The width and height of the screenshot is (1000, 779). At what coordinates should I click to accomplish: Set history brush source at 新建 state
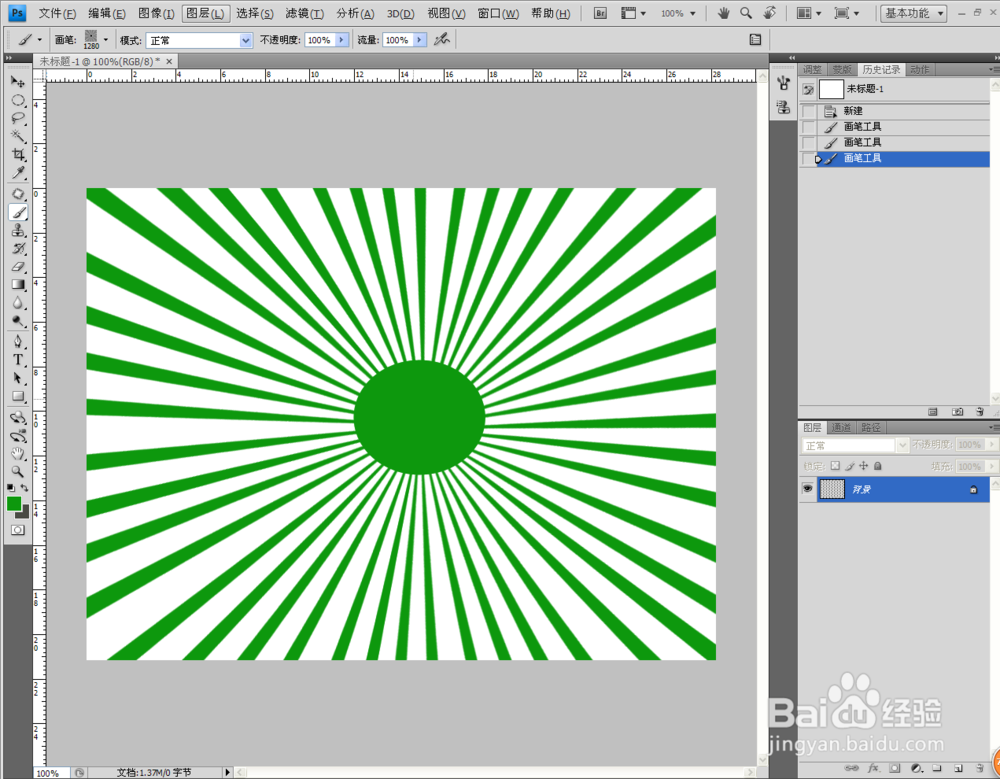tap(808, 111)
